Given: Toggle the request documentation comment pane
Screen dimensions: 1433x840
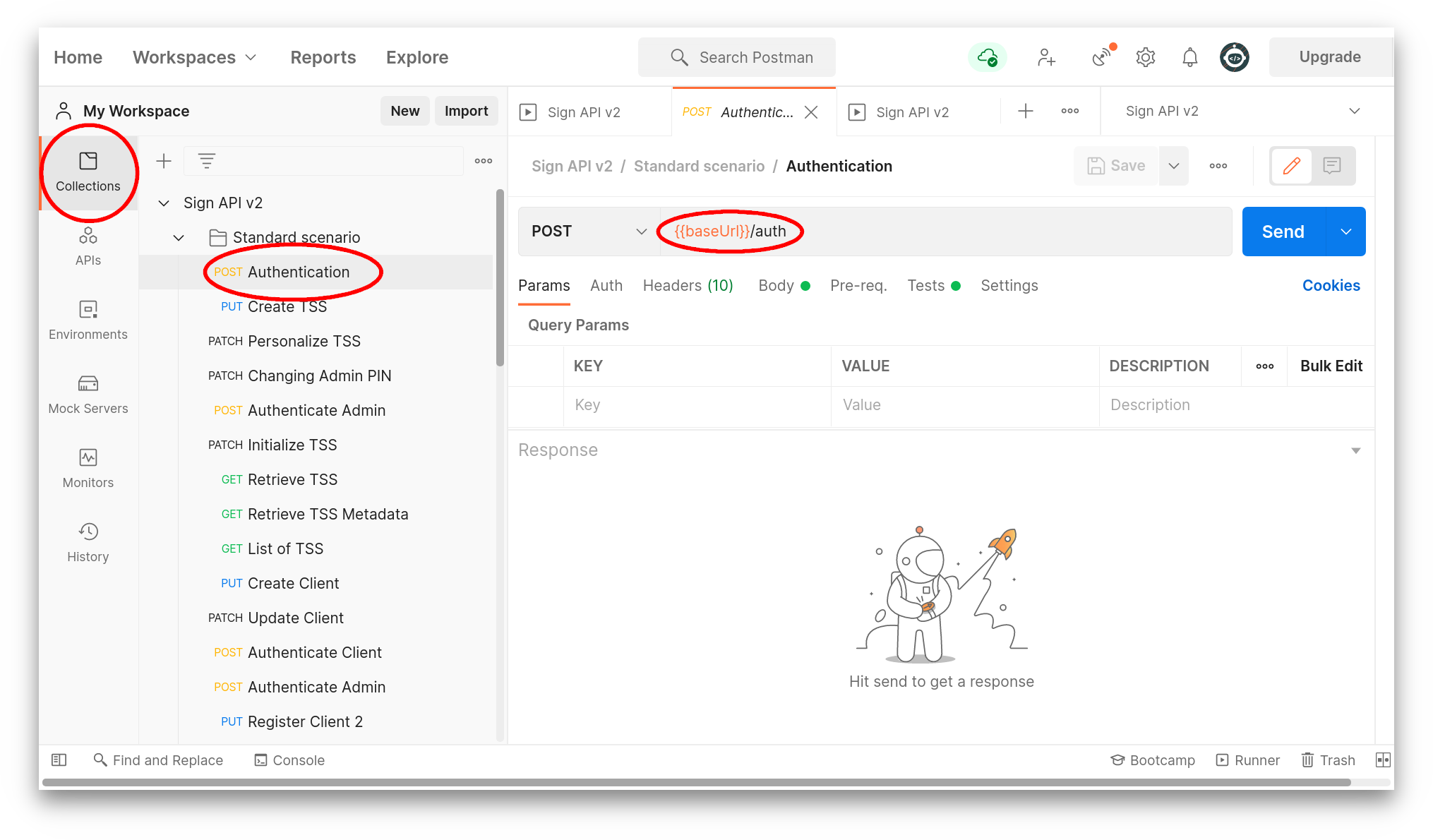Looking at the screenshot, I should pos(1332,166).
